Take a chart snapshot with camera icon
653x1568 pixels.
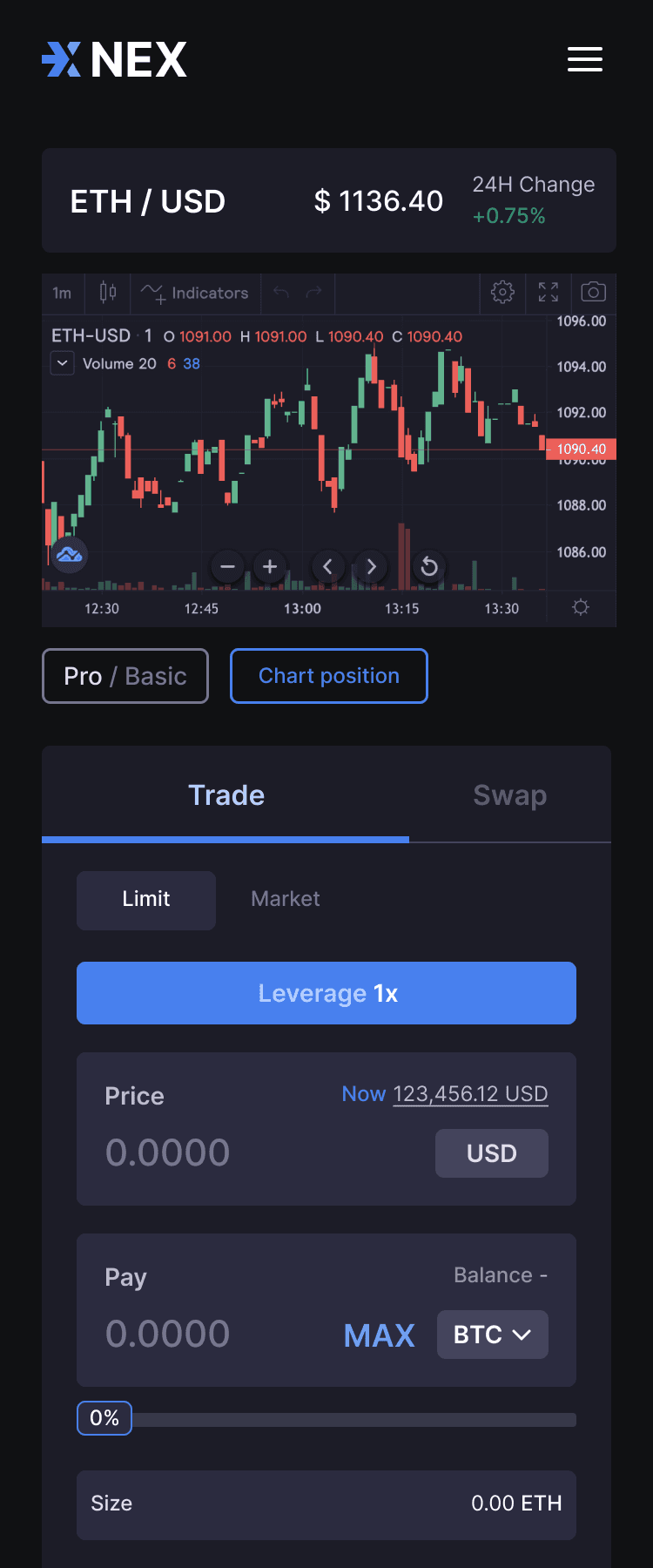pyautogui.click(x=594, y=292)
